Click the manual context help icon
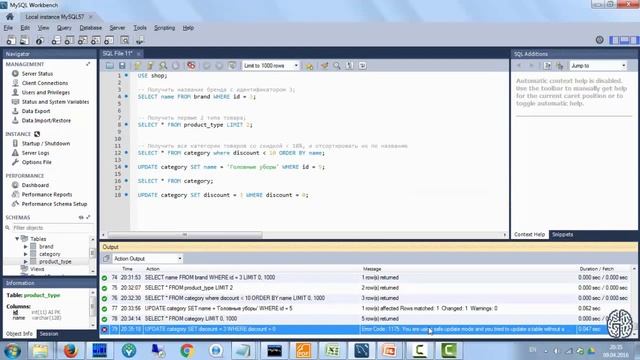Viewport: 640px width, 360px height. [x=548, y=65]
